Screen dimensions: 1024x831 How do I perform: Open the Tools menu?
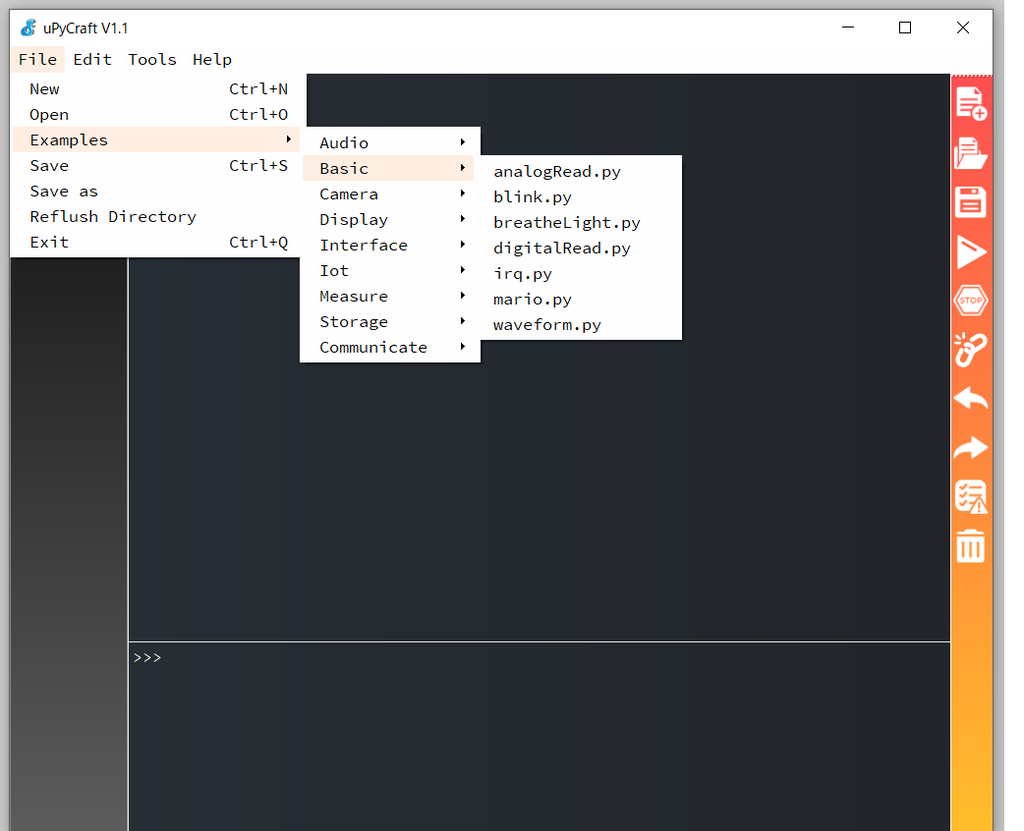coord(152,59)
